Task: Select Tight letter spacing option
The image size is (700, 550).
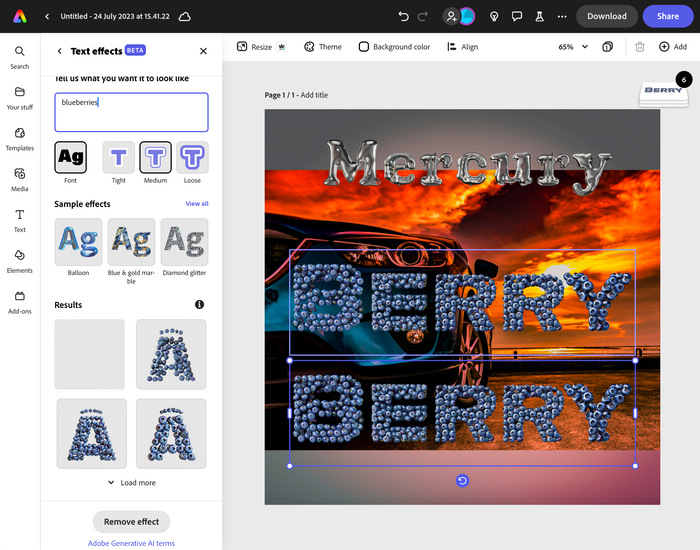Action: 119,157
